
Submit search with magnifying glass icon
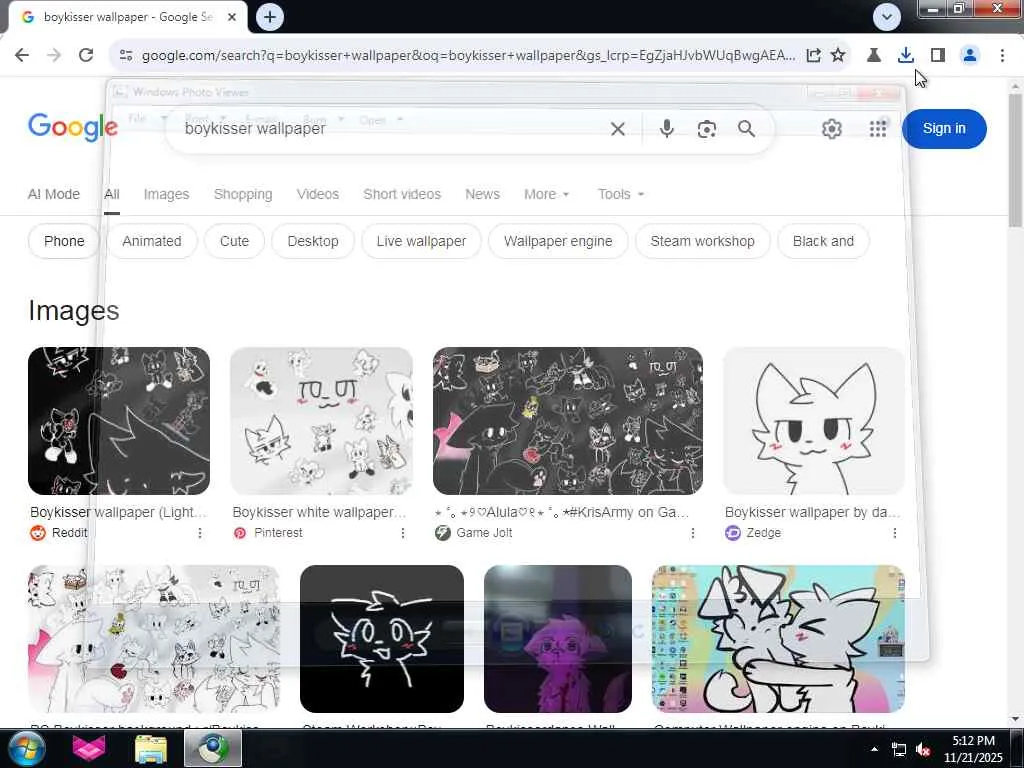[x=746, y=129]
